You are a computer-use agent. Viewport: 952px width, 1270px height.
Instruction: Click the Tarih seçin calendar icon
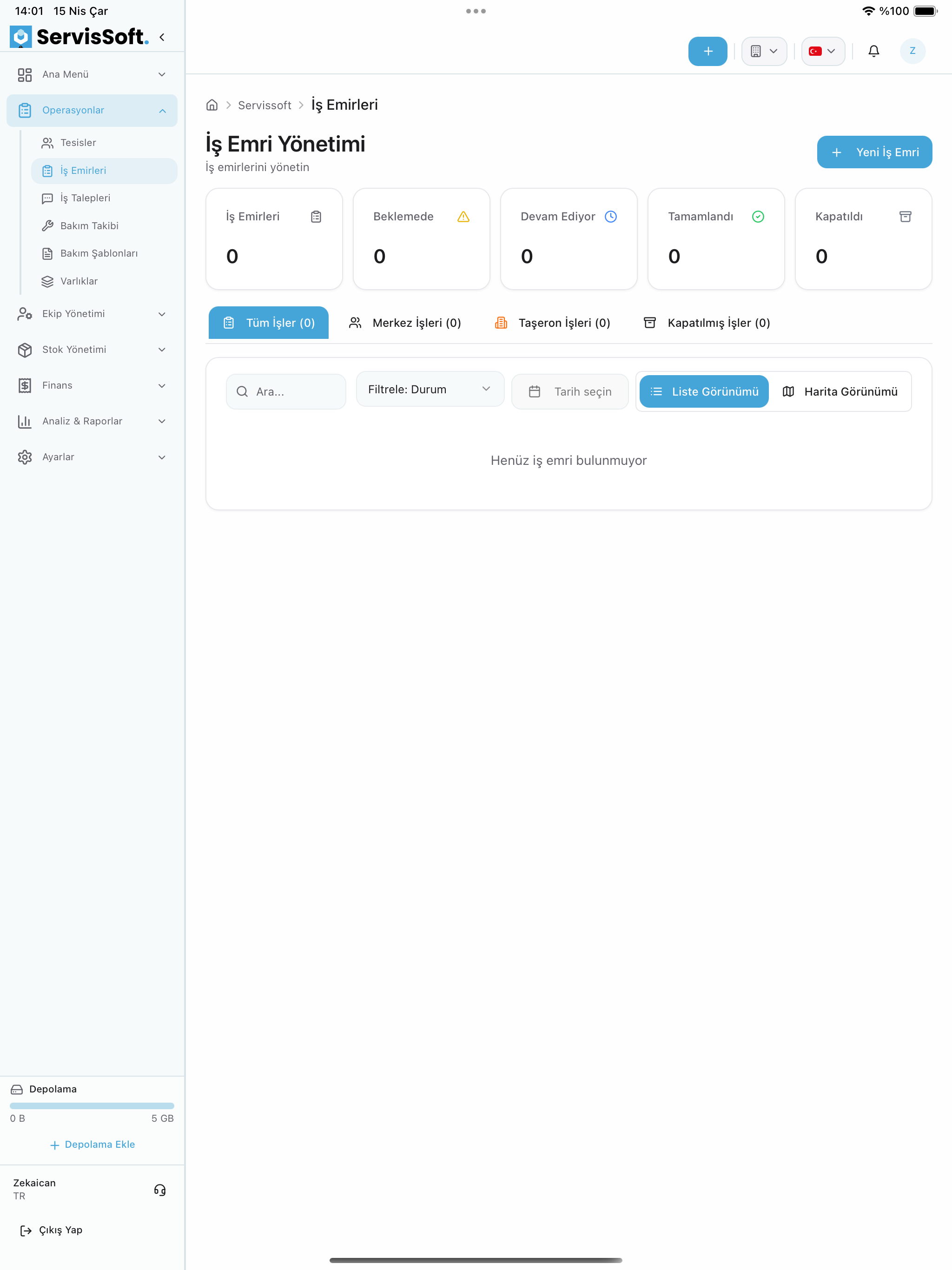click(x=534, y=391)
